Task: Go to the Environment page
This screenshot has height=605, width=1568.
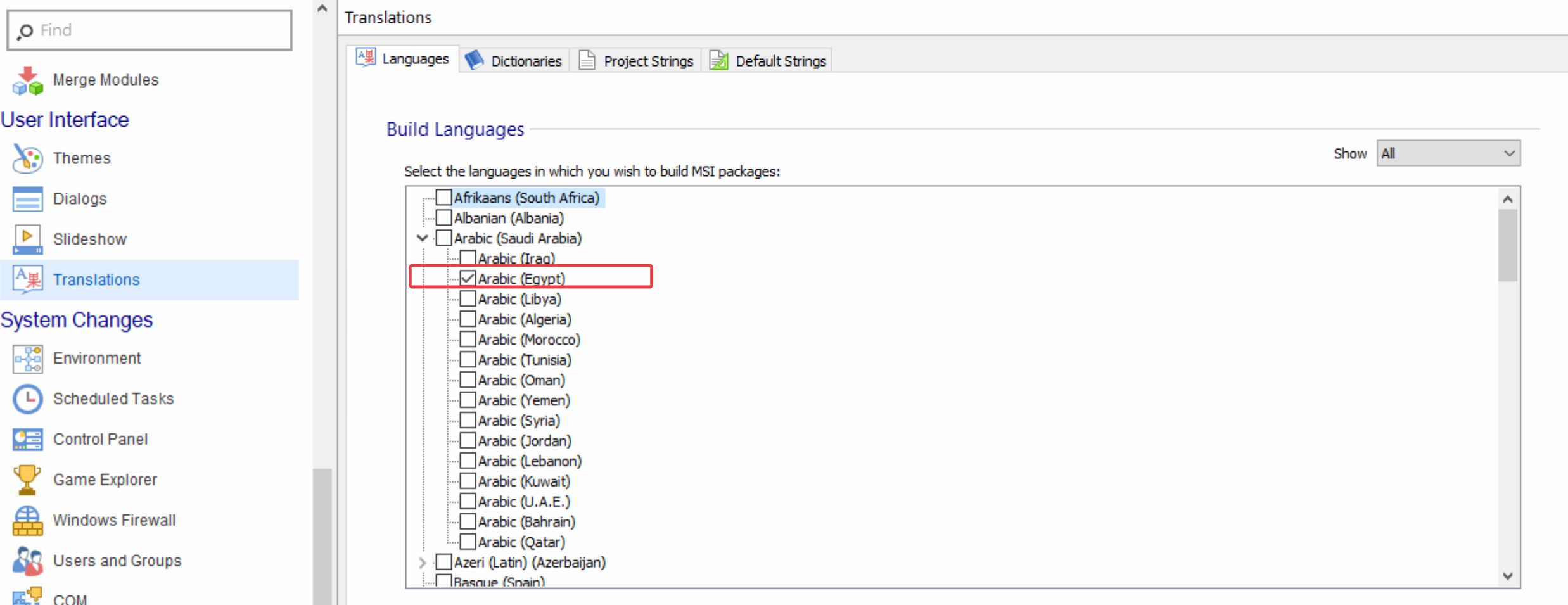Action: click(96, 359)
